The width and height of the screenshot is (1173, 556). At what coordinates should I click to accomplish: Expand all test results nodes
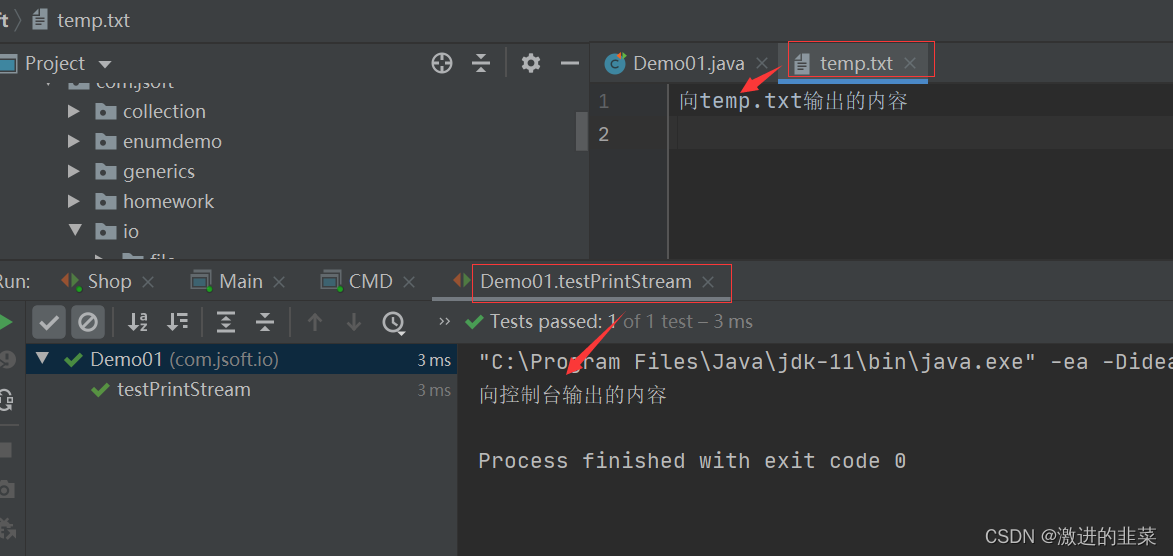click(226, 322)
